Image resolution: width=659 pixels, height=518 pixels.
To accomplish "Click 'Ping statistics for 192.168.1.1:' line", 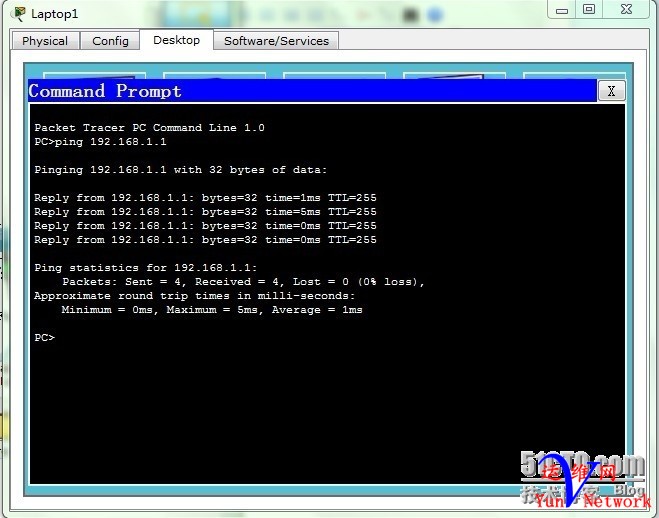I will [145, 268].
